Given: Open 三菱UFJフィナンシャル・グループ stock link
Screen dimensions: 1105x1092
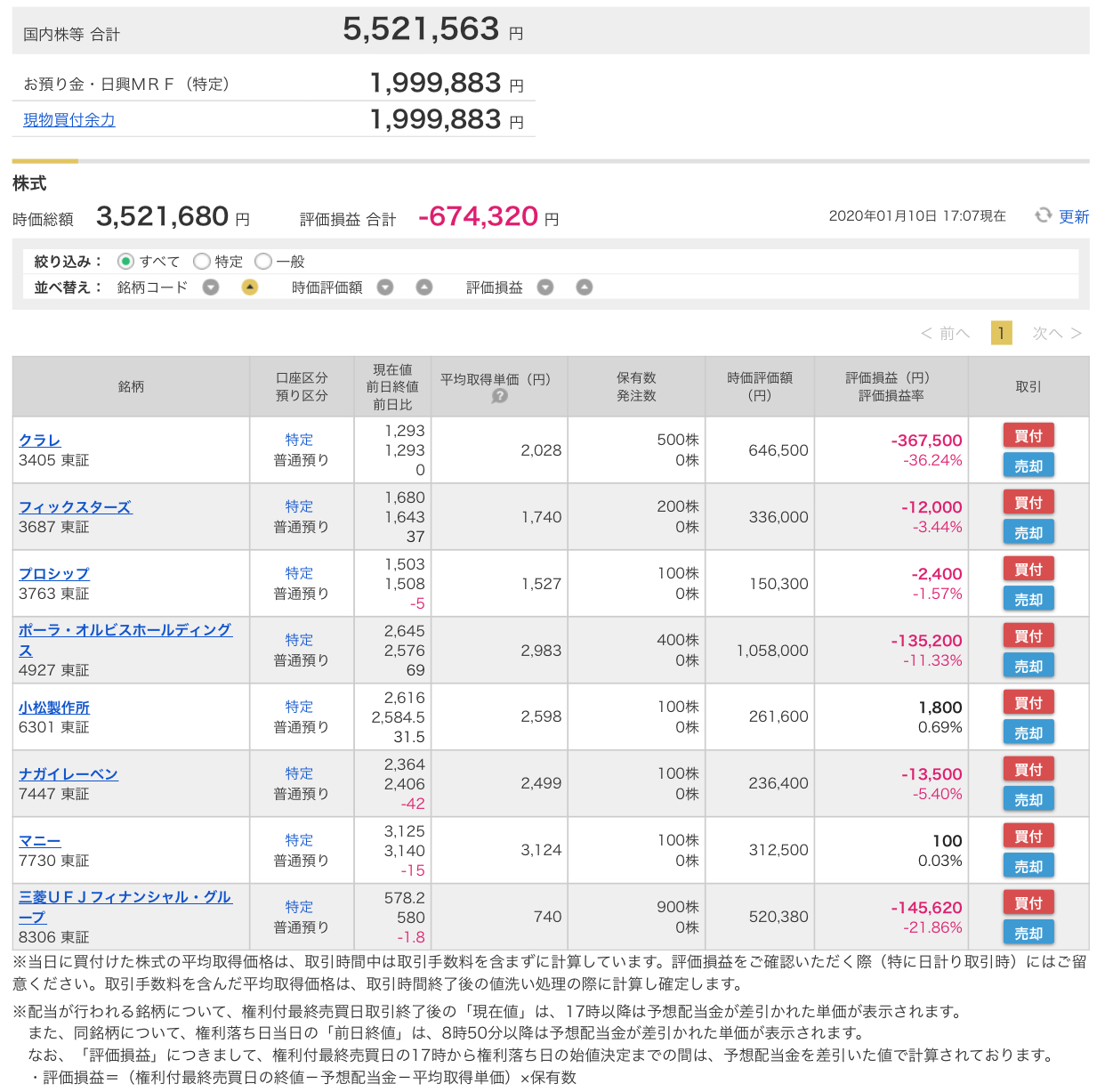Looking at the screenshot, I should pyautogui.click(x=125, y=907).
